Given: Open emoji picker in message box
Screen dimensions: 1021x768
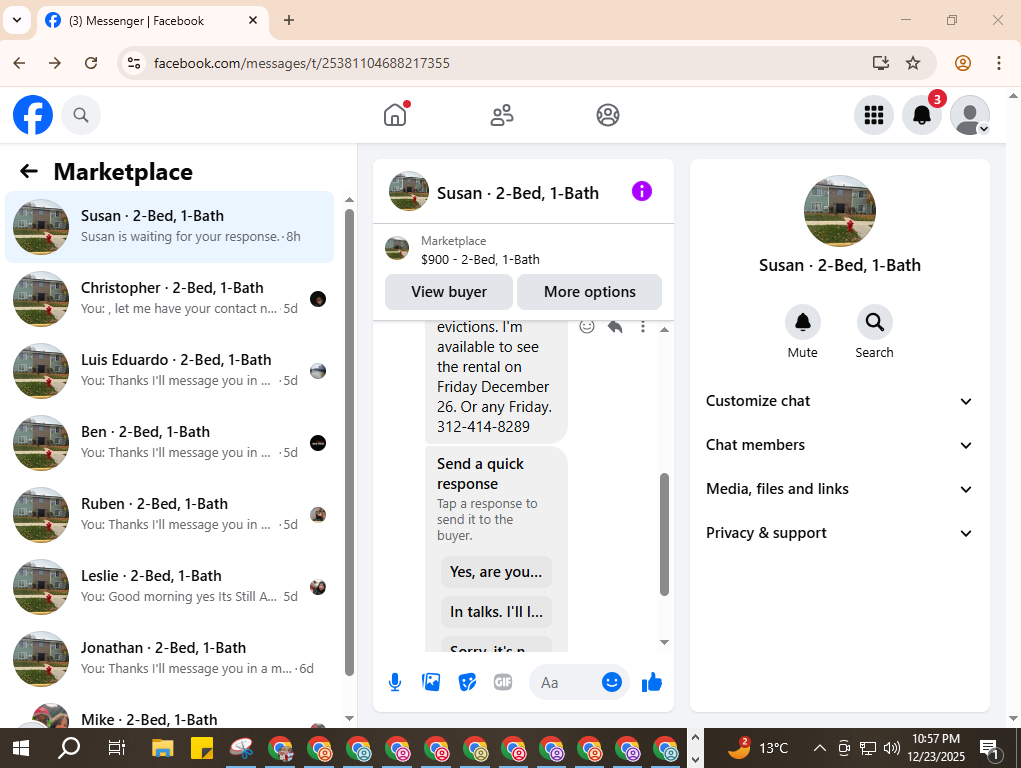Looking at the screenshot, I should [x=611, y=682].
